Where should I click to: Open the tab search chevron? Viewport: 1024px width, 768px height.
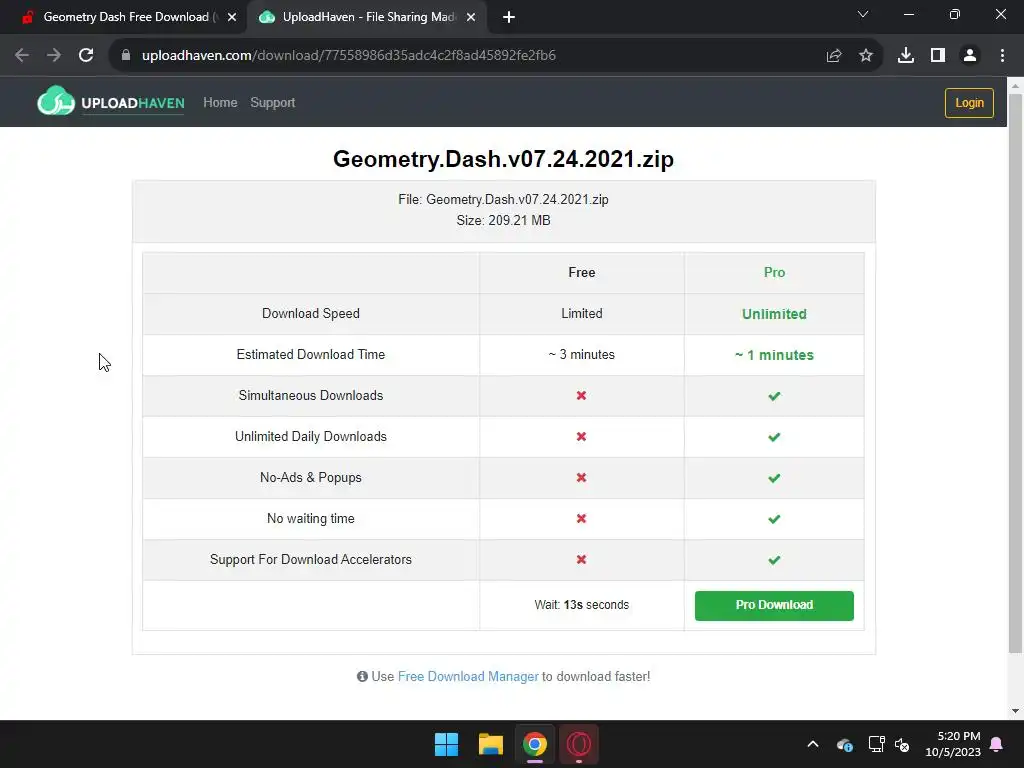point(863,14)
